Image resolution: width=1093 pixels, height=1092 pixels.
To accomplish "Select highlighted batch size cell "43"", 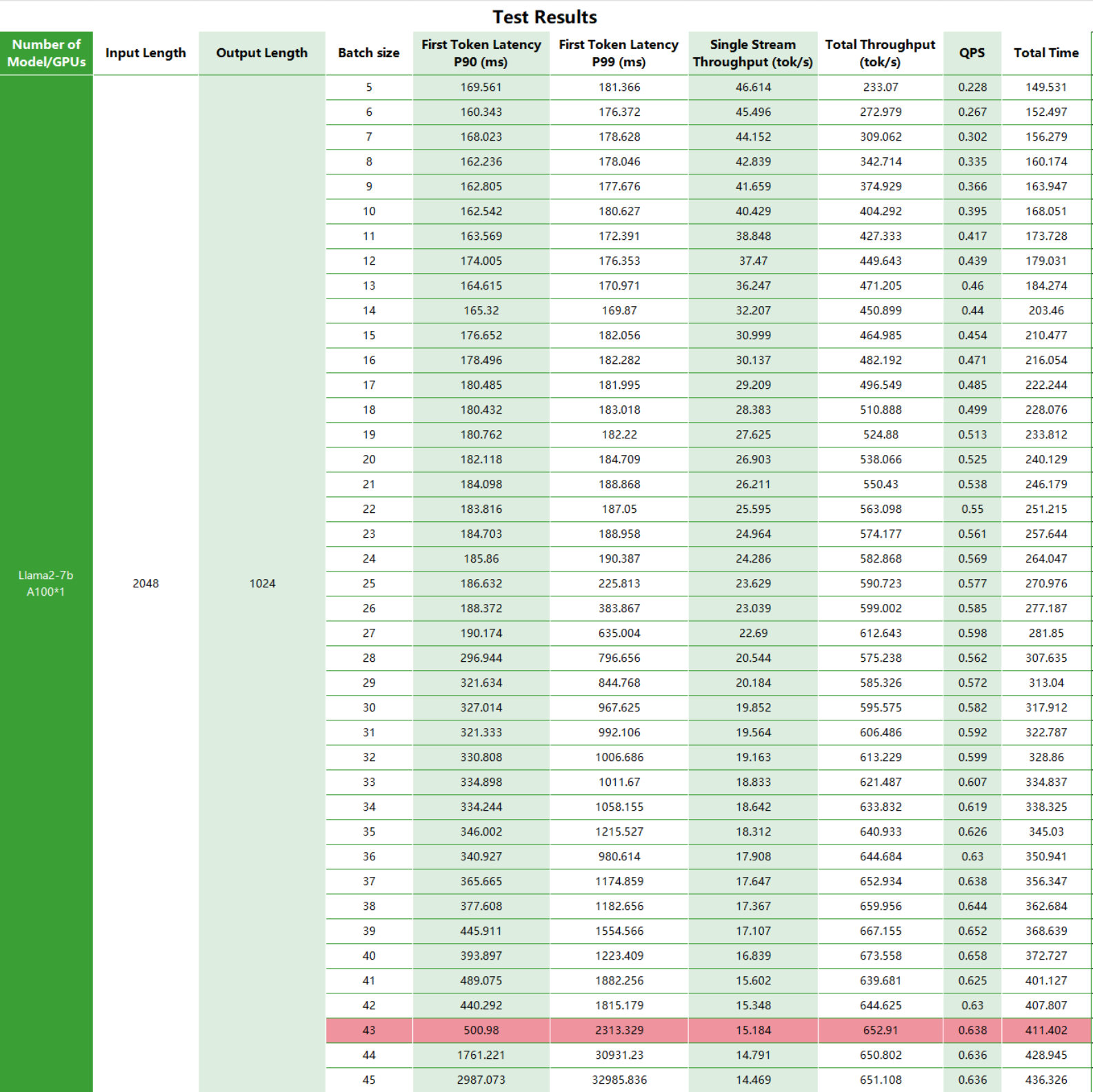I will [x=369, y=1031].
